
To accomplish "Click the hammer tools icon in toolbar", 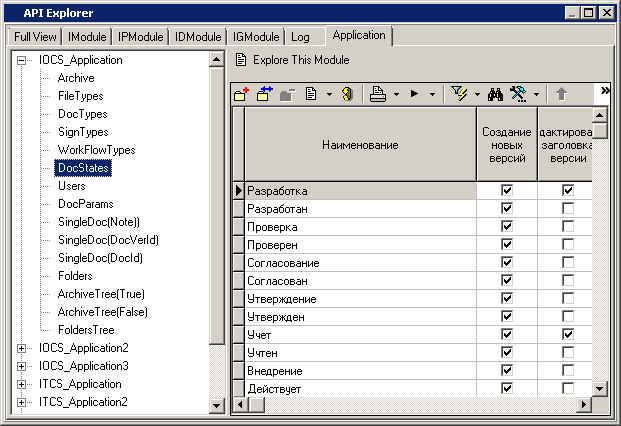I will [518, 94].
